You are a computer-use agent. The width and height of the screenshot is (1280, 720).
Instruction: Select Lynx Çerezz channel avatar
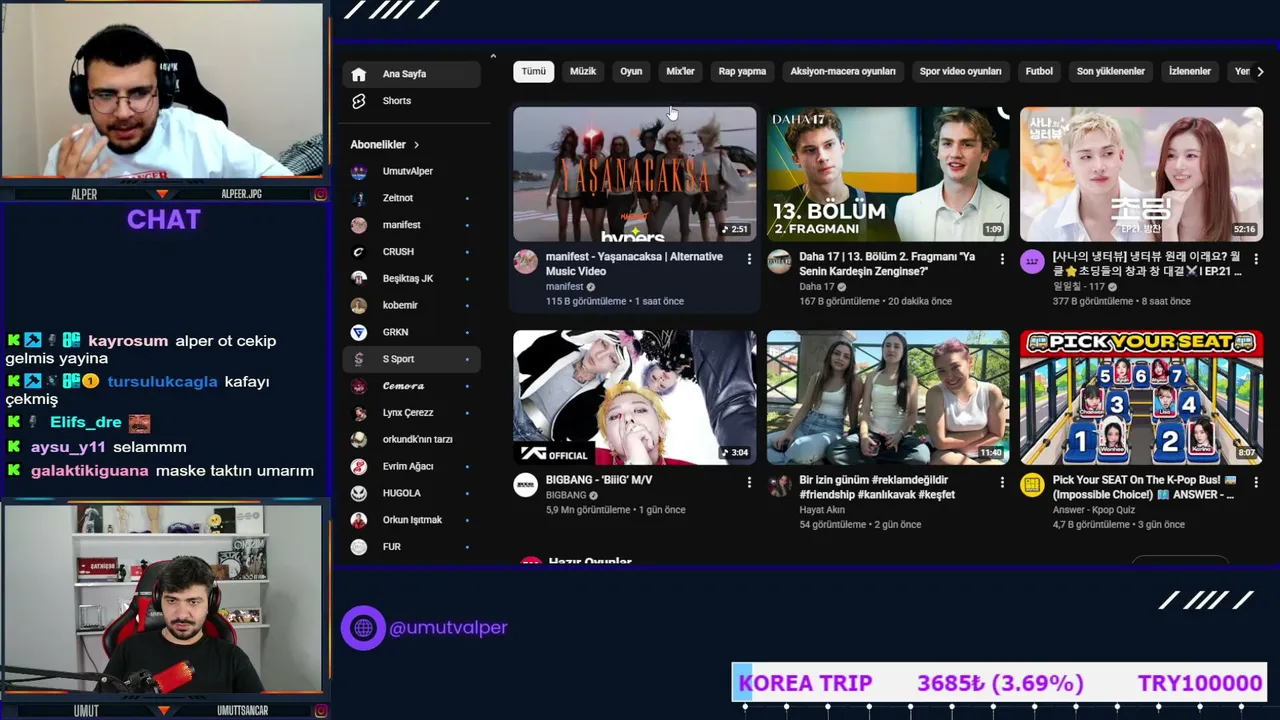point(359,413)
